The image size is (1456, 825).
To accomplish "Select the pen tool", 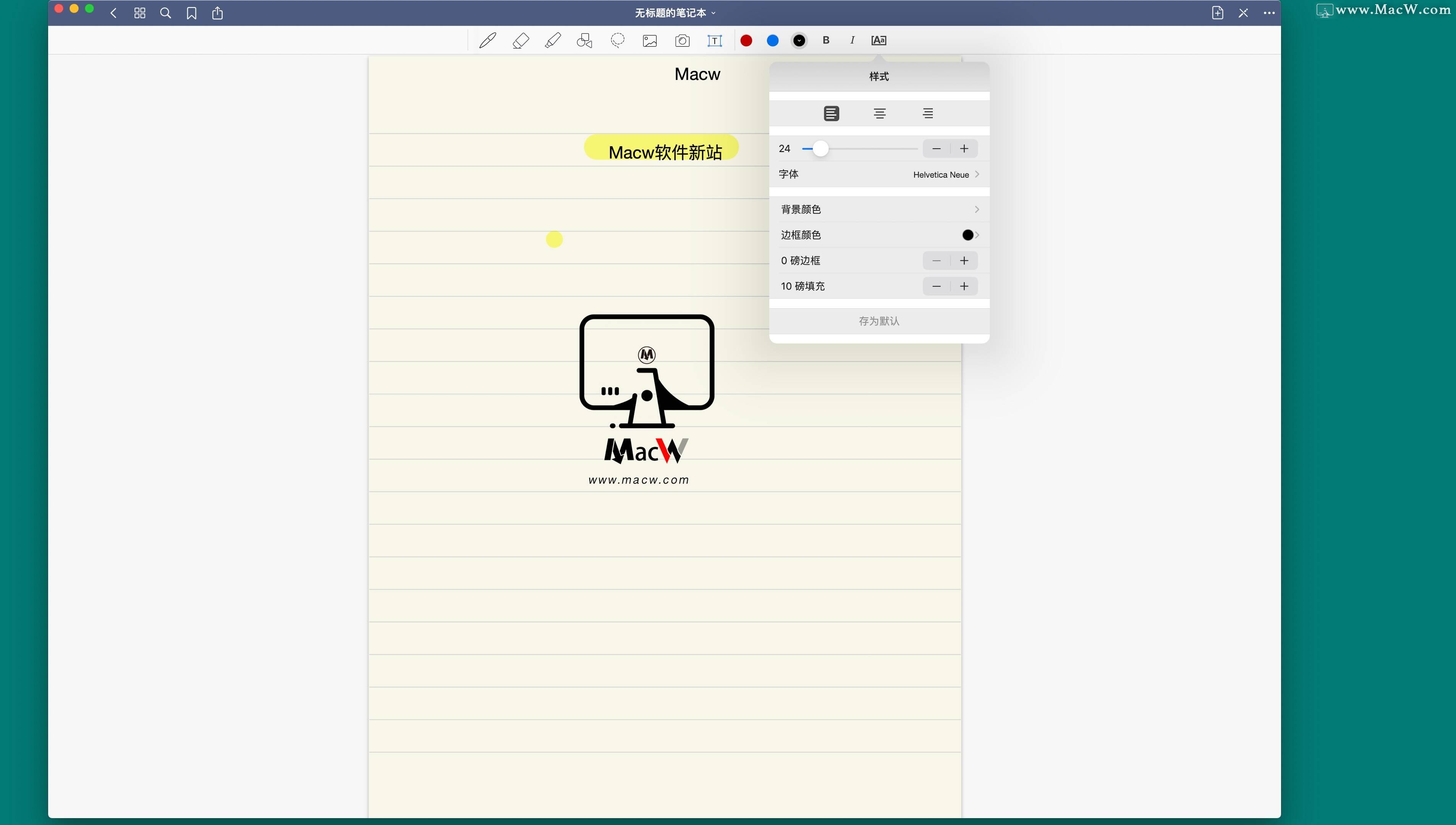I will (487, 40).
